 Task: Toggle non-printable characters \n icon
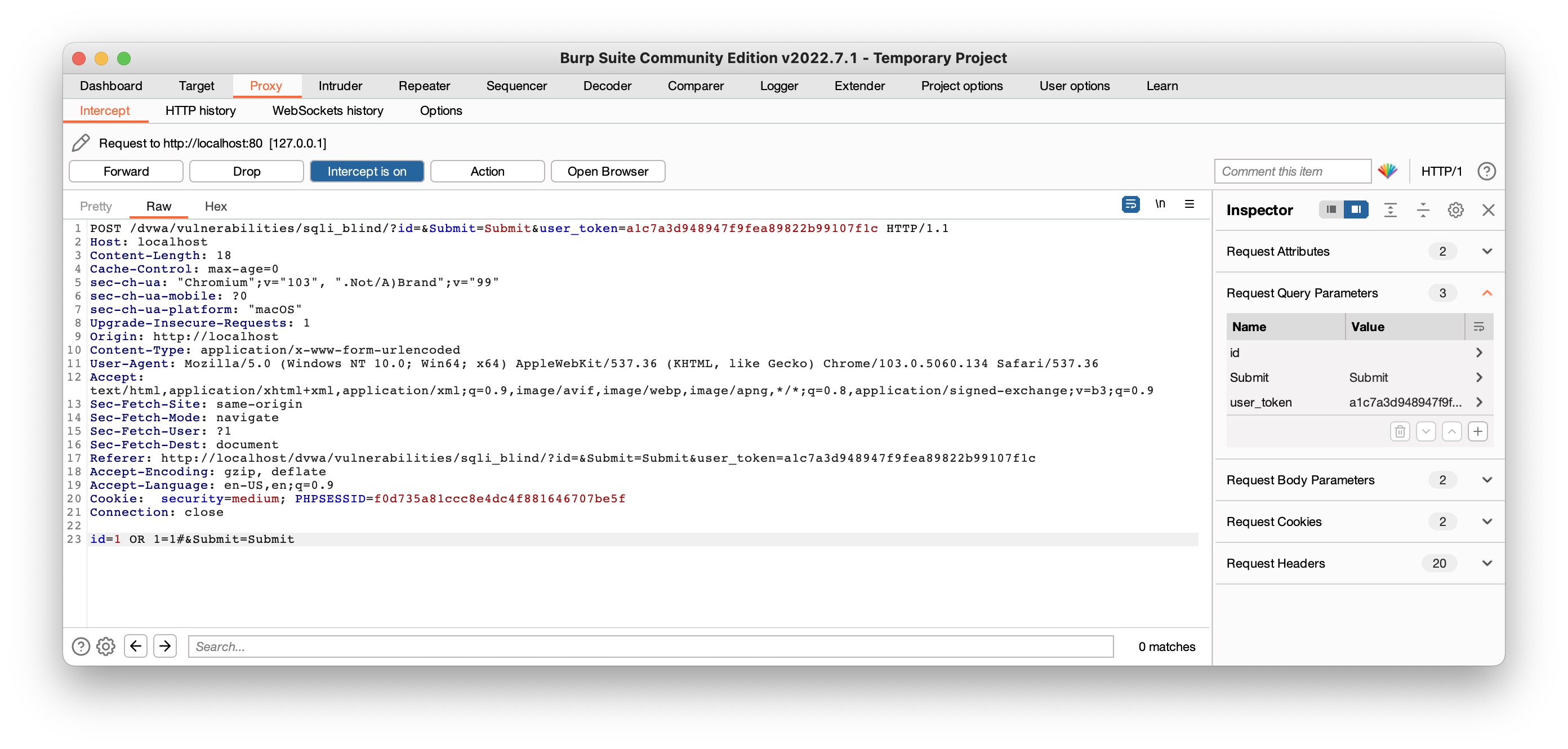[1160, 204]
